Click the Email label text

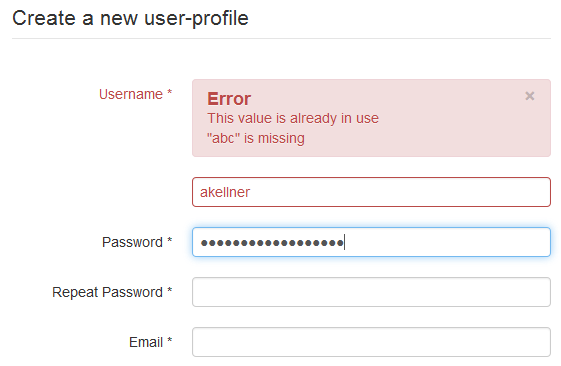tap(146, 342)
